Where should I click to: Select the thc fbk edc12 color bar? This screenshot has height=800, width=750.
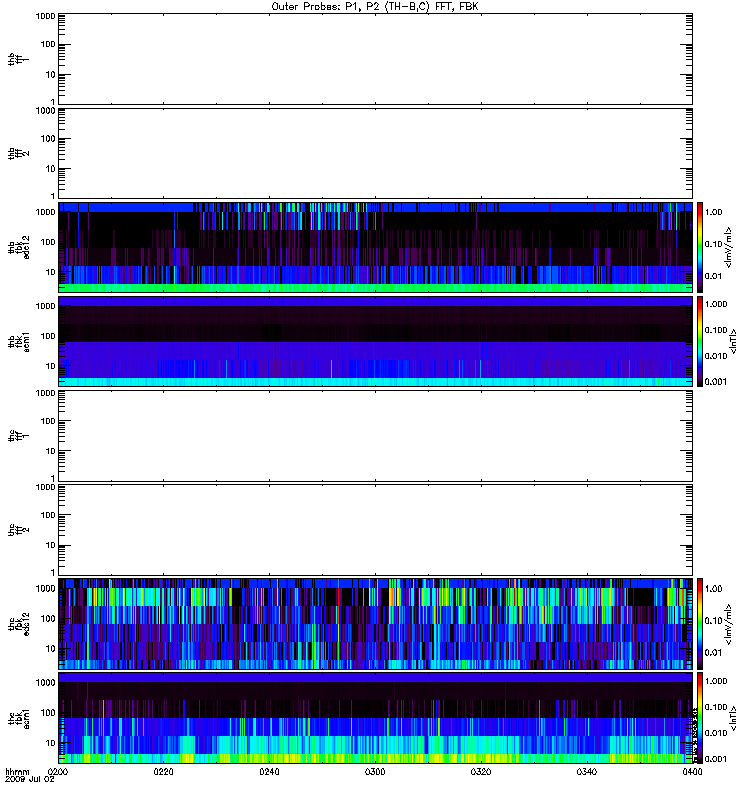pos(700,623)
